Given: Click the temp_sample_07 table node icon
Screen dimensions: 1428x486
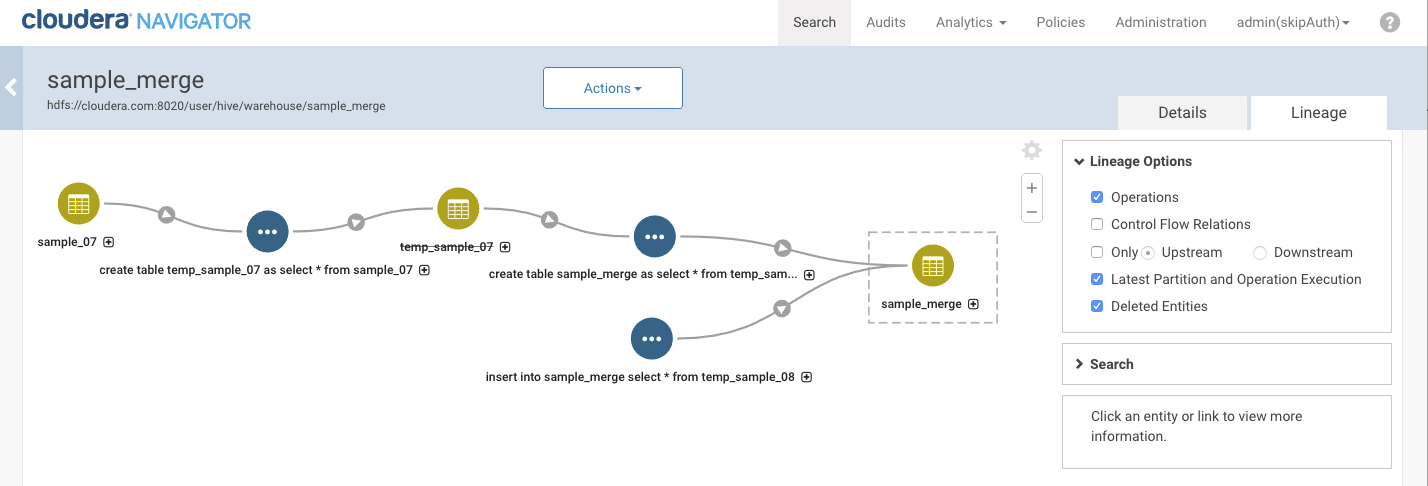Looking at the screenshot, I should (458, 209).
